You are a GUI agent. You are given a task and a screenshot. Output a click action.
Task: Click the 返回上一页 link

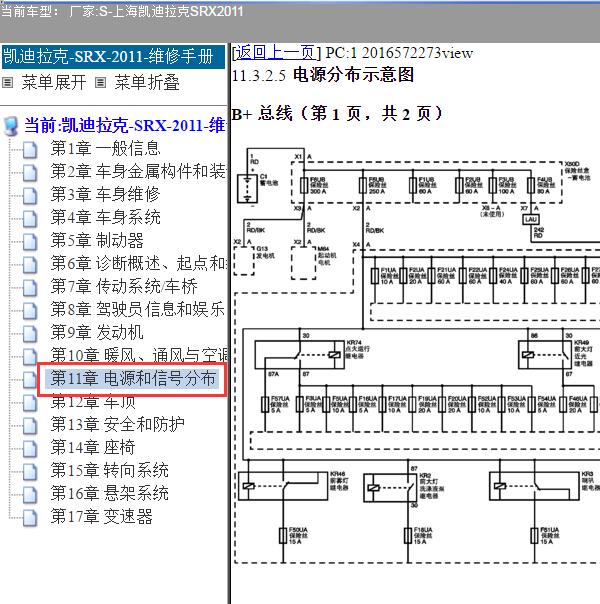[275, 52]
